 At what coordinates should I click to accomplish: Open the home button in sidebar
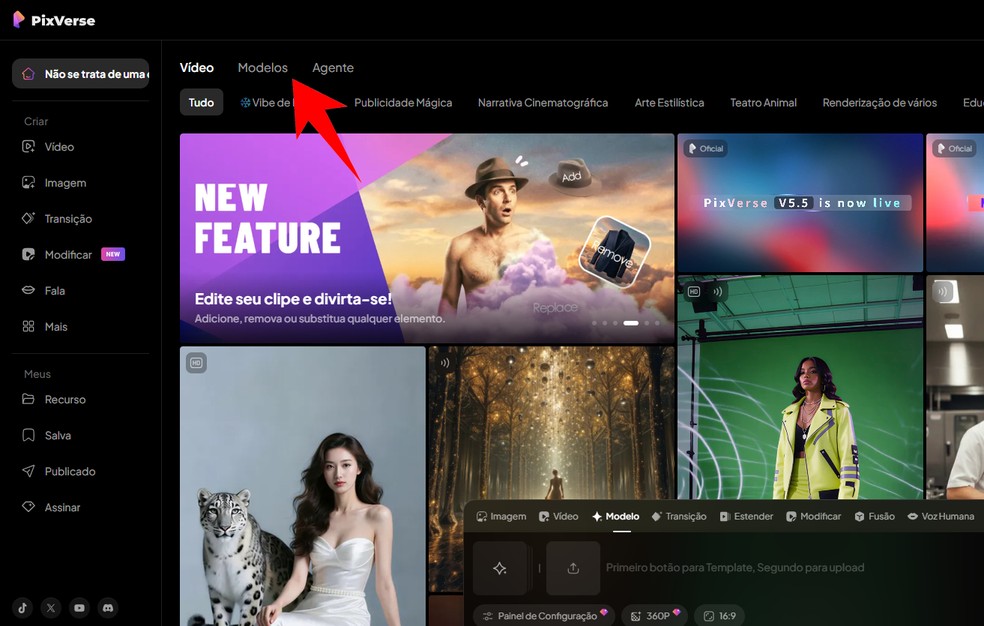click(80, 74)
